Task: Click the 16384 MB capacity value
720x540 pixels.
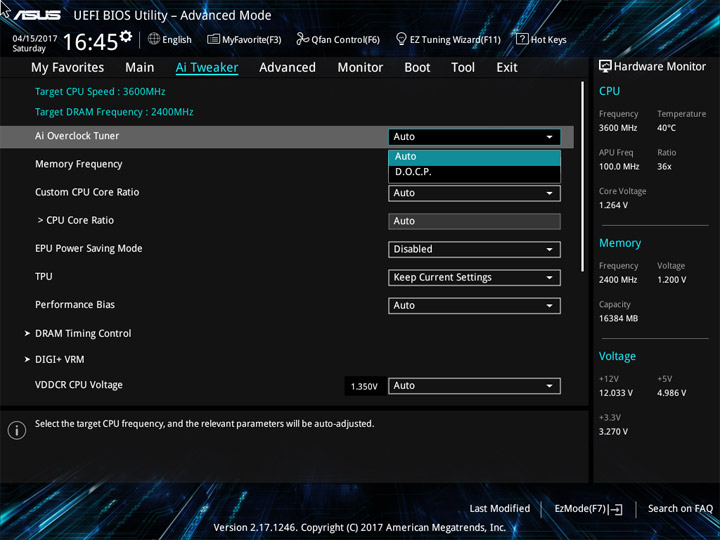Action: coord(618,318)
